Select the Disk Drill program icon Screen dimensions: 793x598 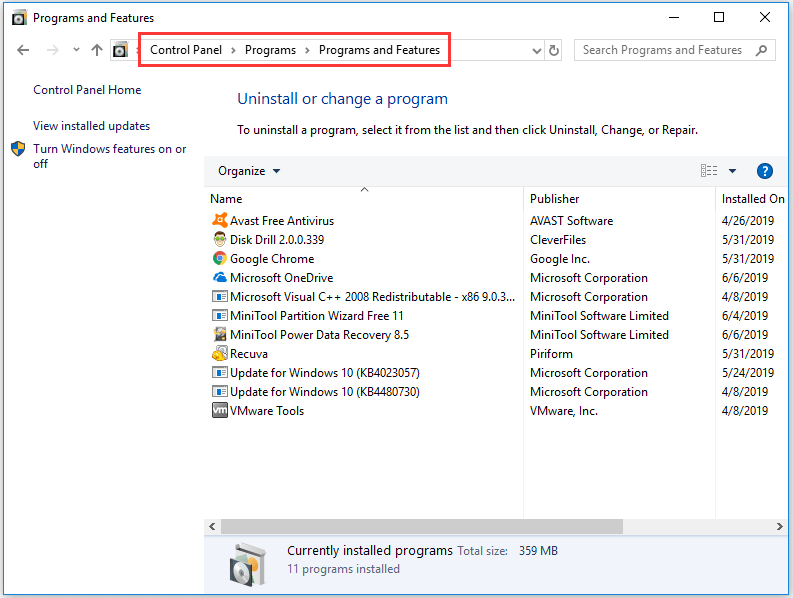pos(220,240)
